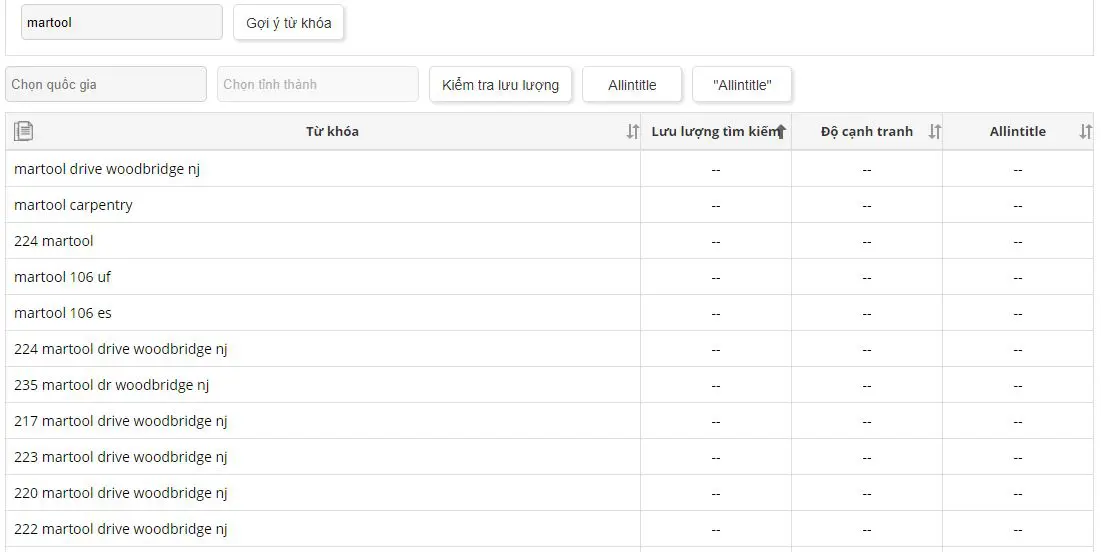Click search volume cell for martool 106 es
This screenshot has width=1101, height=552.
pyautogui.click(x=716, y=313)
